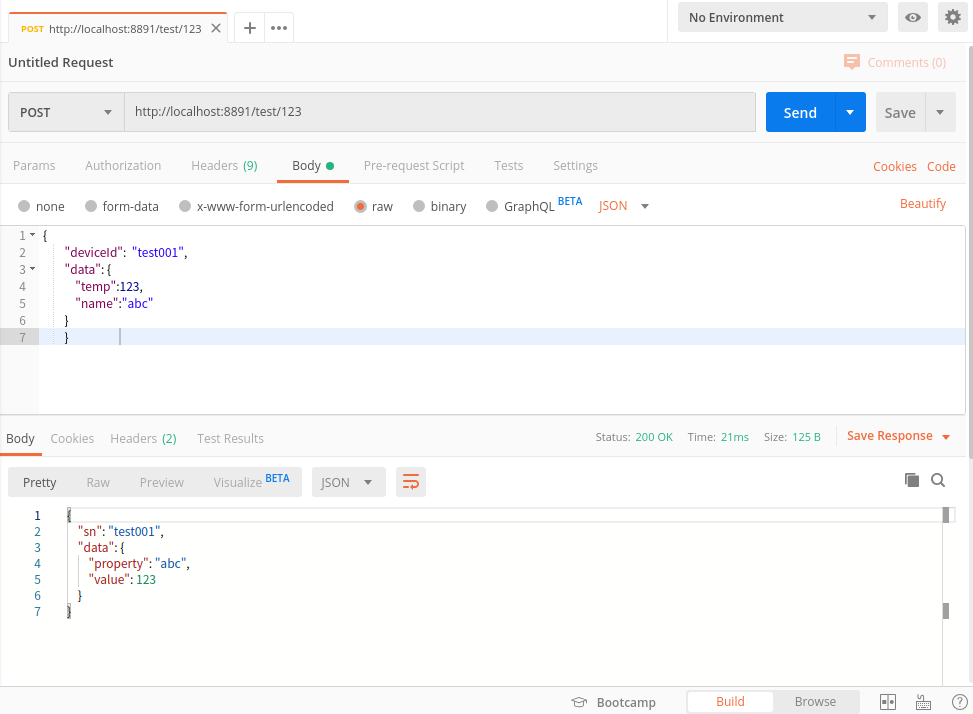Toggle word wrap in response viewer
The width and height of the screenshot is (973, 714).
point(411,482)
